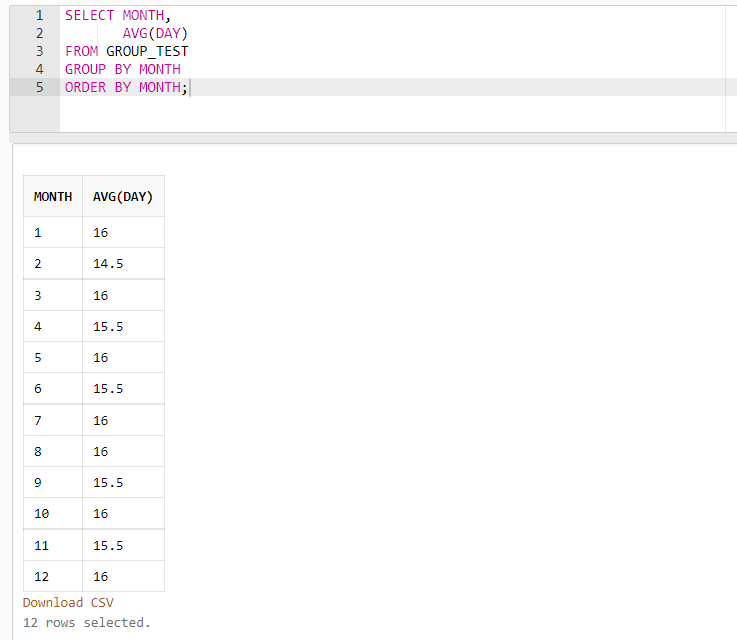Click the '12 rows selected.' status text

point(86,623)
